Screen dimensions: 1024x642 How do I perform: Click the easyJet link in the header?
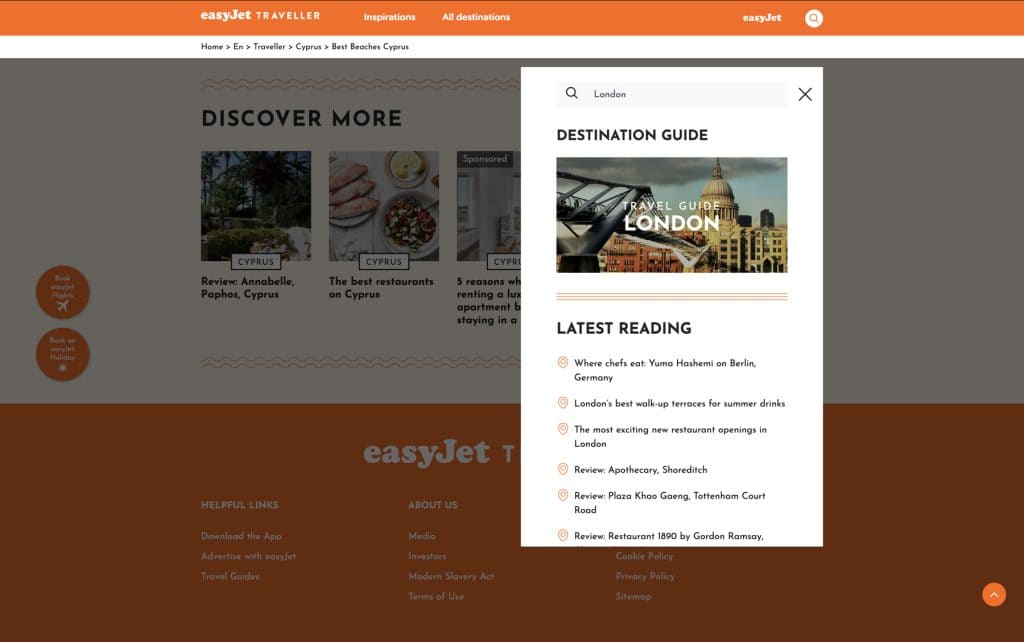tap(761, 18)
